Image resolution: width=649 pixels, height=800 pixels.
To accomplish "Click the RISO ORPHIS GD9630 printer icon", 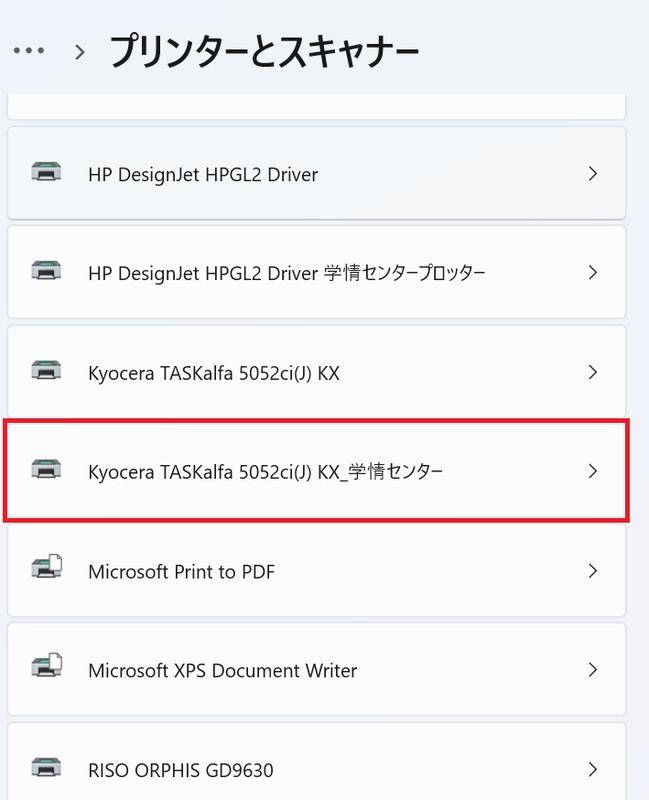I will click(46, 767).
